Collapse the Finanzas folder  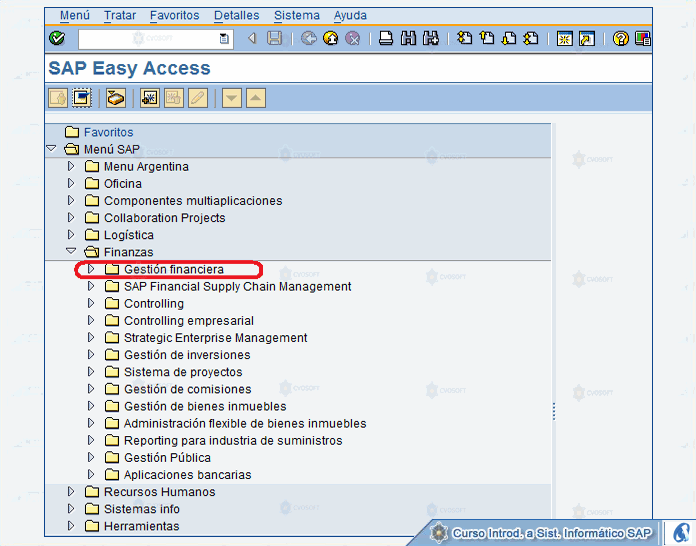click(x=71, y=251)
